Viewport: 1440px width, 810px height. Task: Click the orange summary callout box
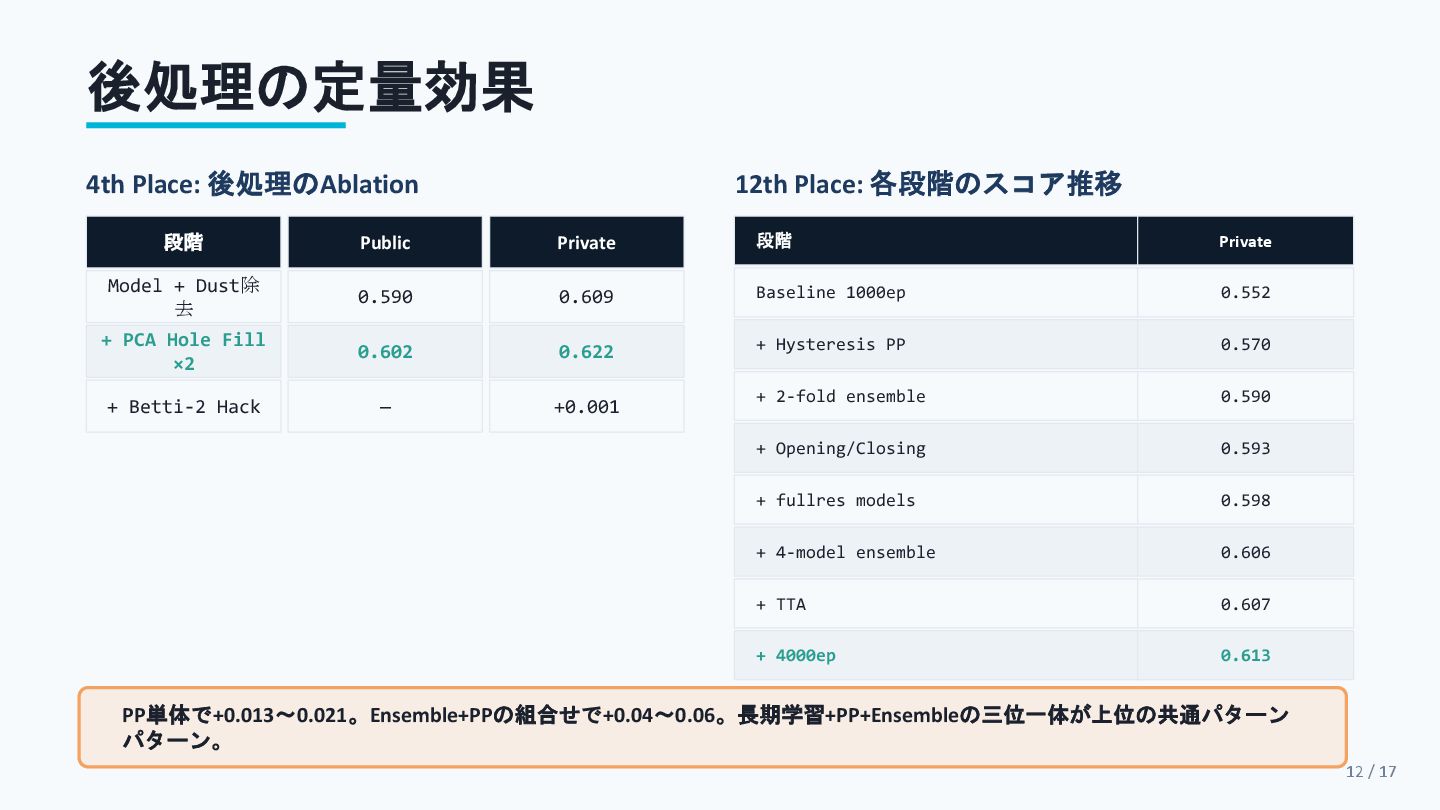click(x=712, y=727)
